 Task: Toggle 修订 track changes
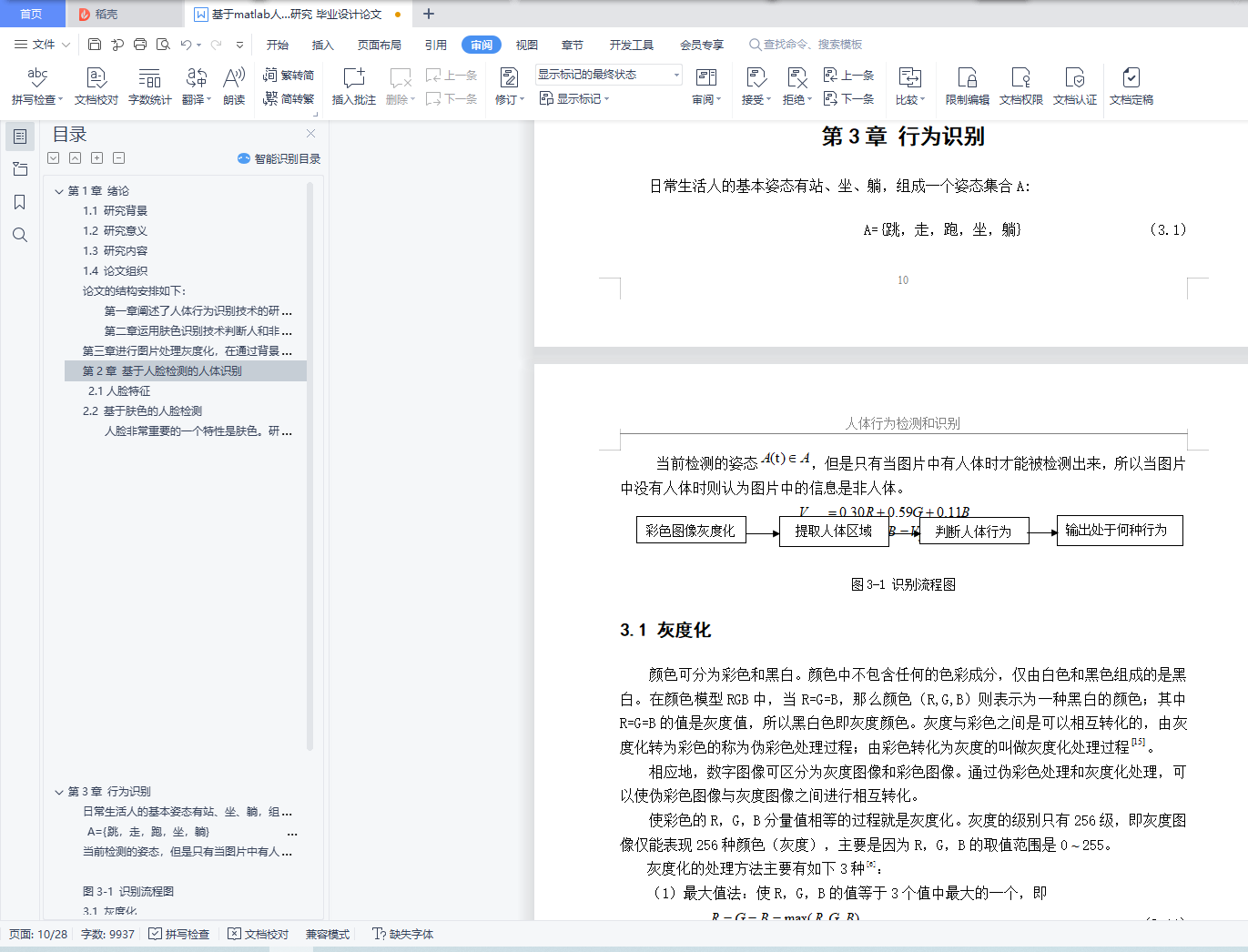(510, 86)
